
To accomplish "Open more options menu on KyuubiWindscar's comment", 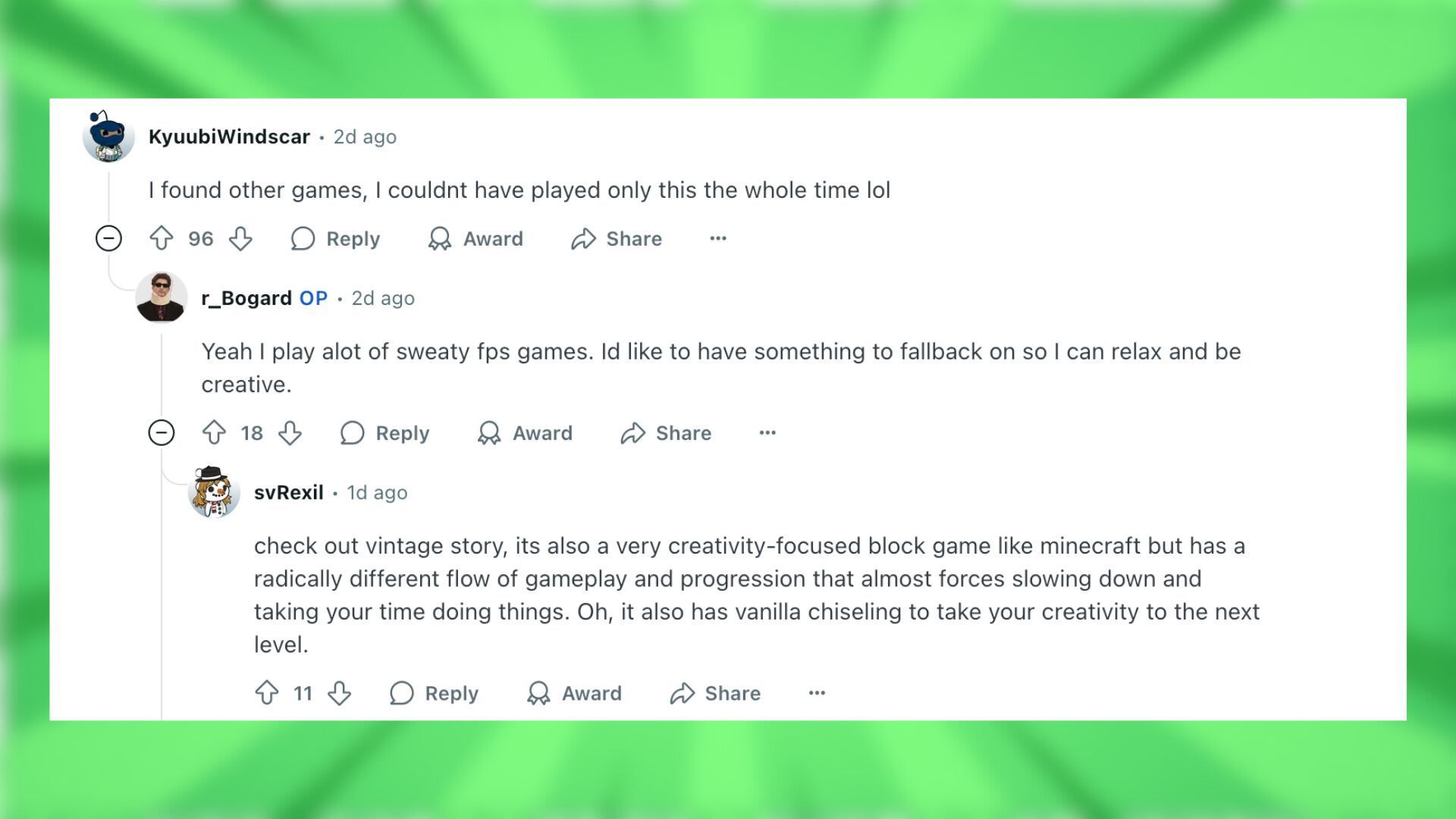I will tap(717, 238).
